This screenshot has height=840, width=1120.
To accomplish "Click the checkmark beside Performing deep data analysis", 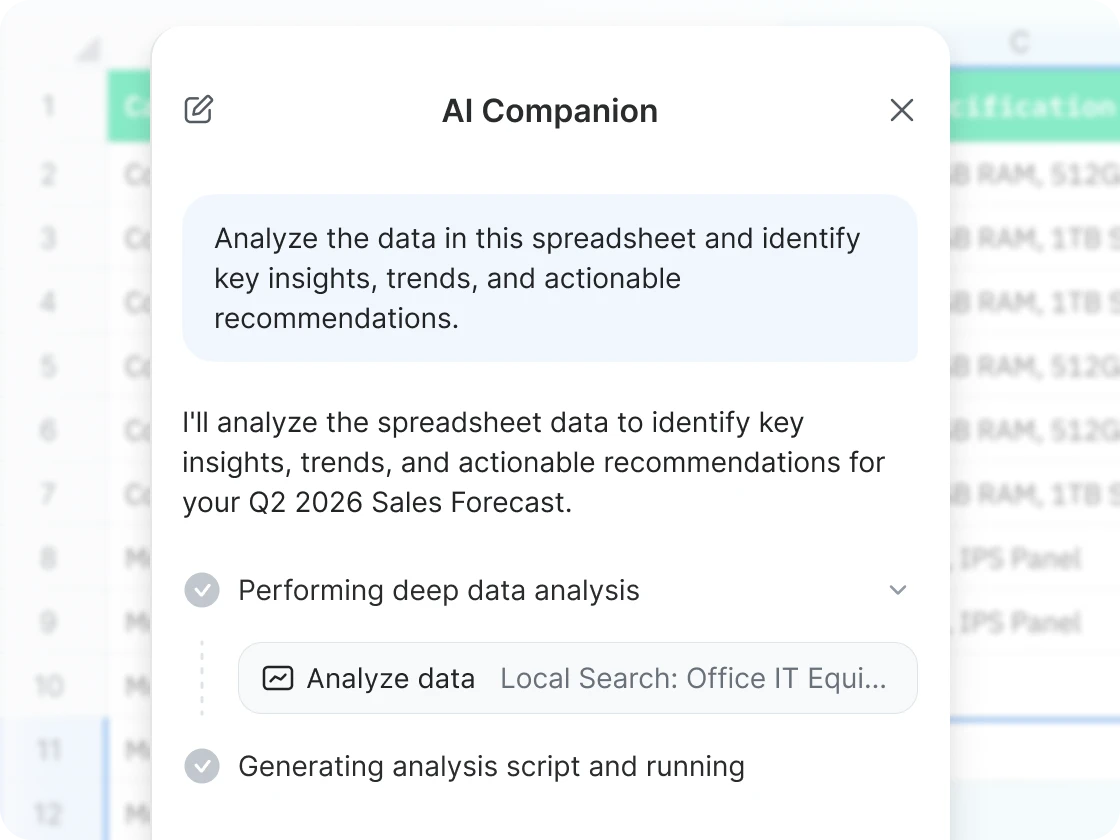I will 202,590.
